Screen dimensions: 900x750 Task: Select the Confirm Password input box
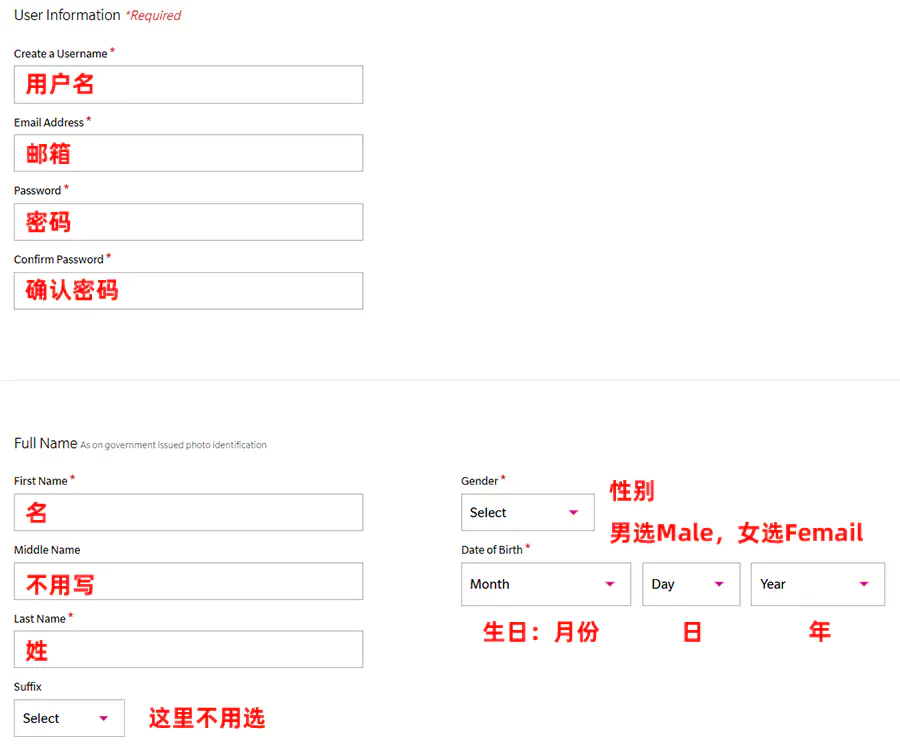tap(188, 291)
